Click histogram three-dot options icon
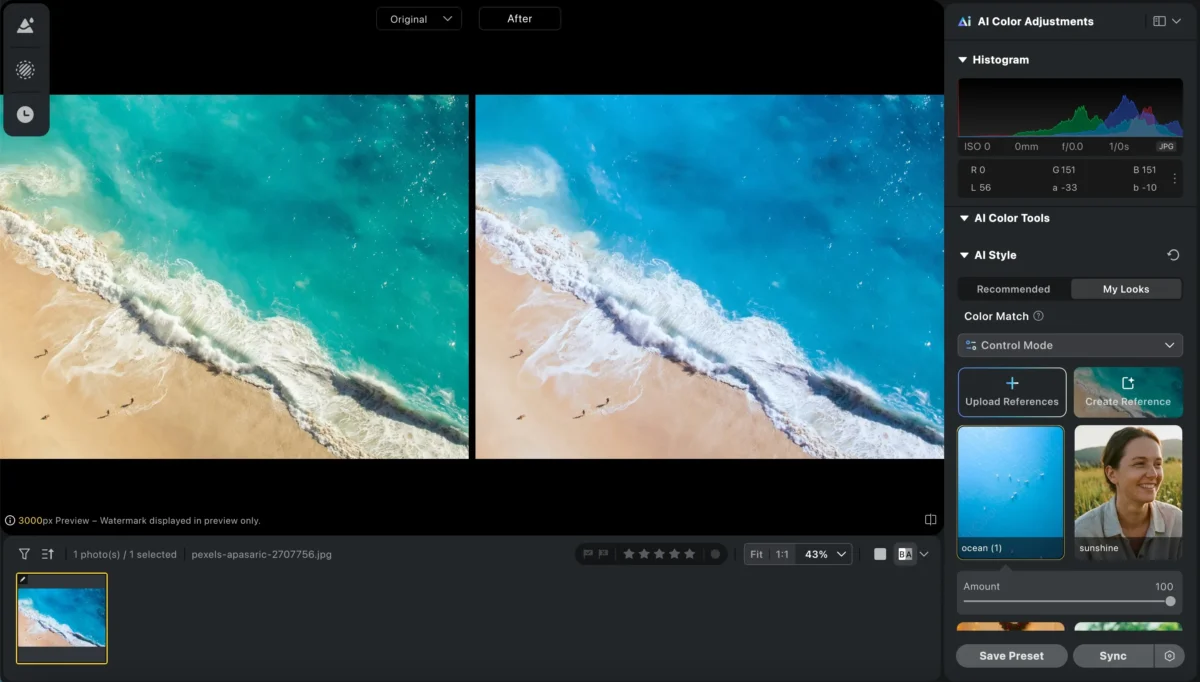 click(1174, 178)
